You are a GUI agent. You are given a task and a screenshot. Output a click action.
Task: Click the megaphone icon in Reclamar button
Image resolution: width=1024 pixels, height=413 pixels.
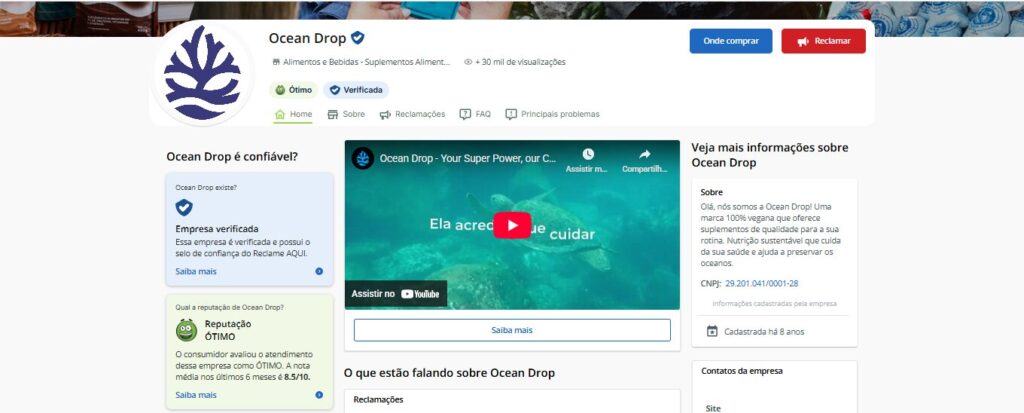point(803,41)
